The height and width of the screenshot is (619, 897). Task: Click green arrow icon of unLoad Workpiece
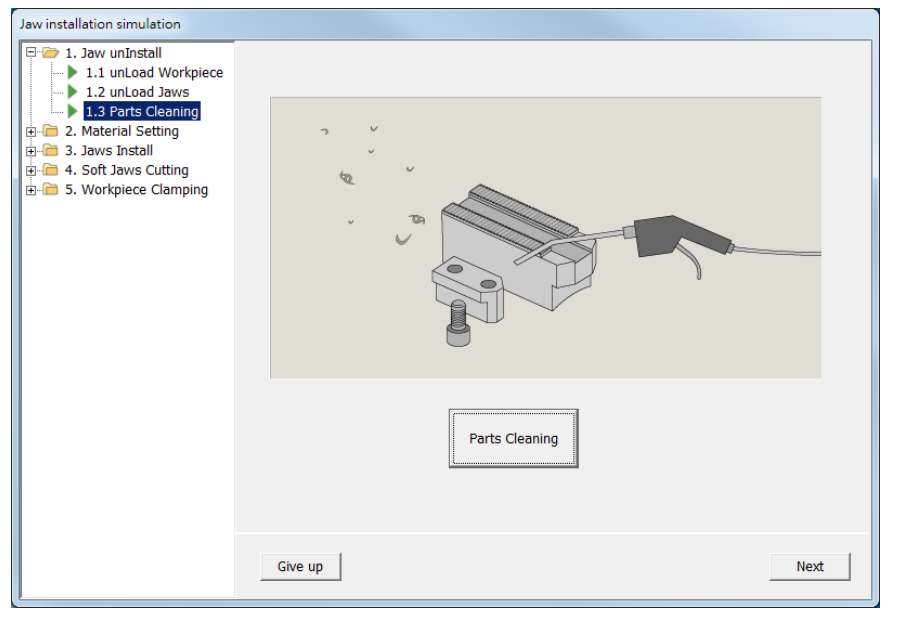(x=72, y=72)
